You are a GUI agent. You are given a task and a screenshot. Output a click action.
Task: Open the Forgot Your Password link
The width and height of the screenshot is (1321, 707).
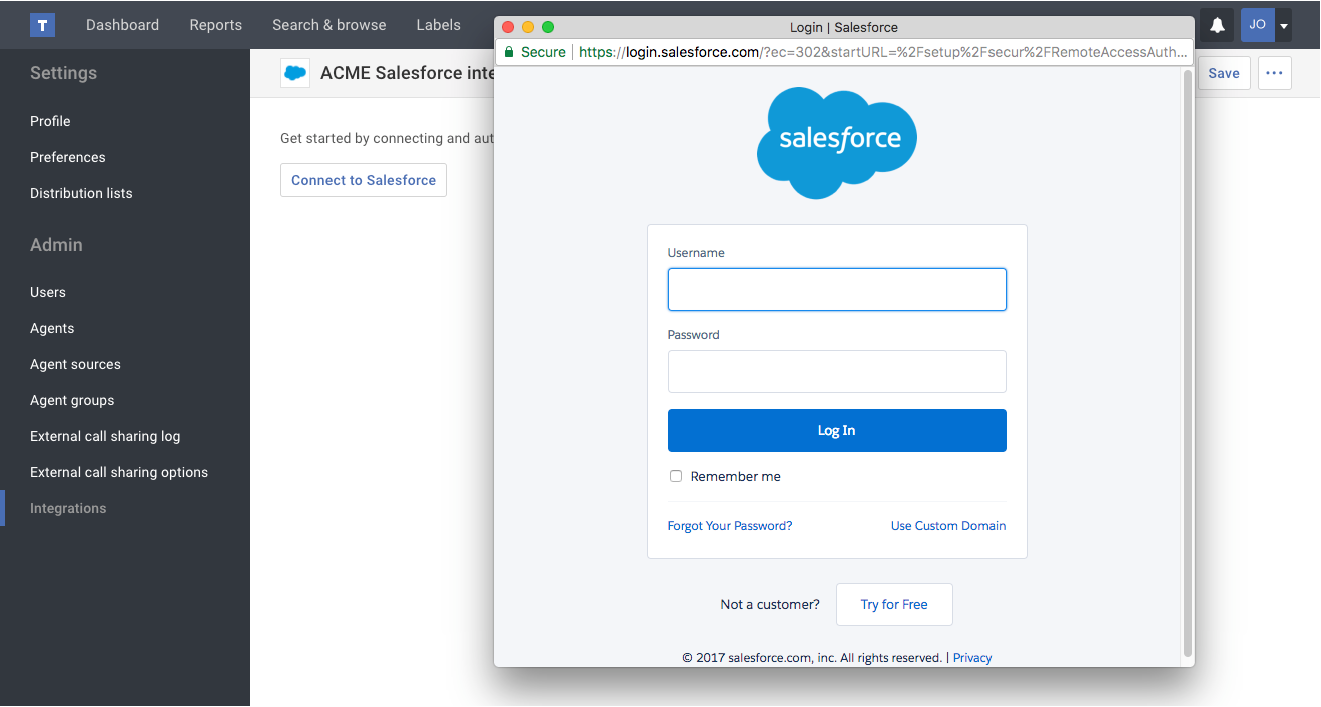729,525
